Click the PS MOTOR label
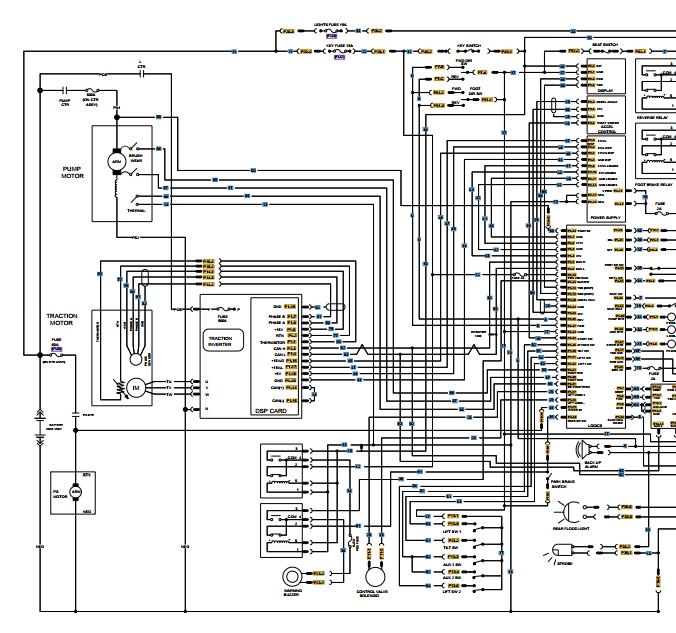Viewport: 676px width, 633px height. point(60,494)
